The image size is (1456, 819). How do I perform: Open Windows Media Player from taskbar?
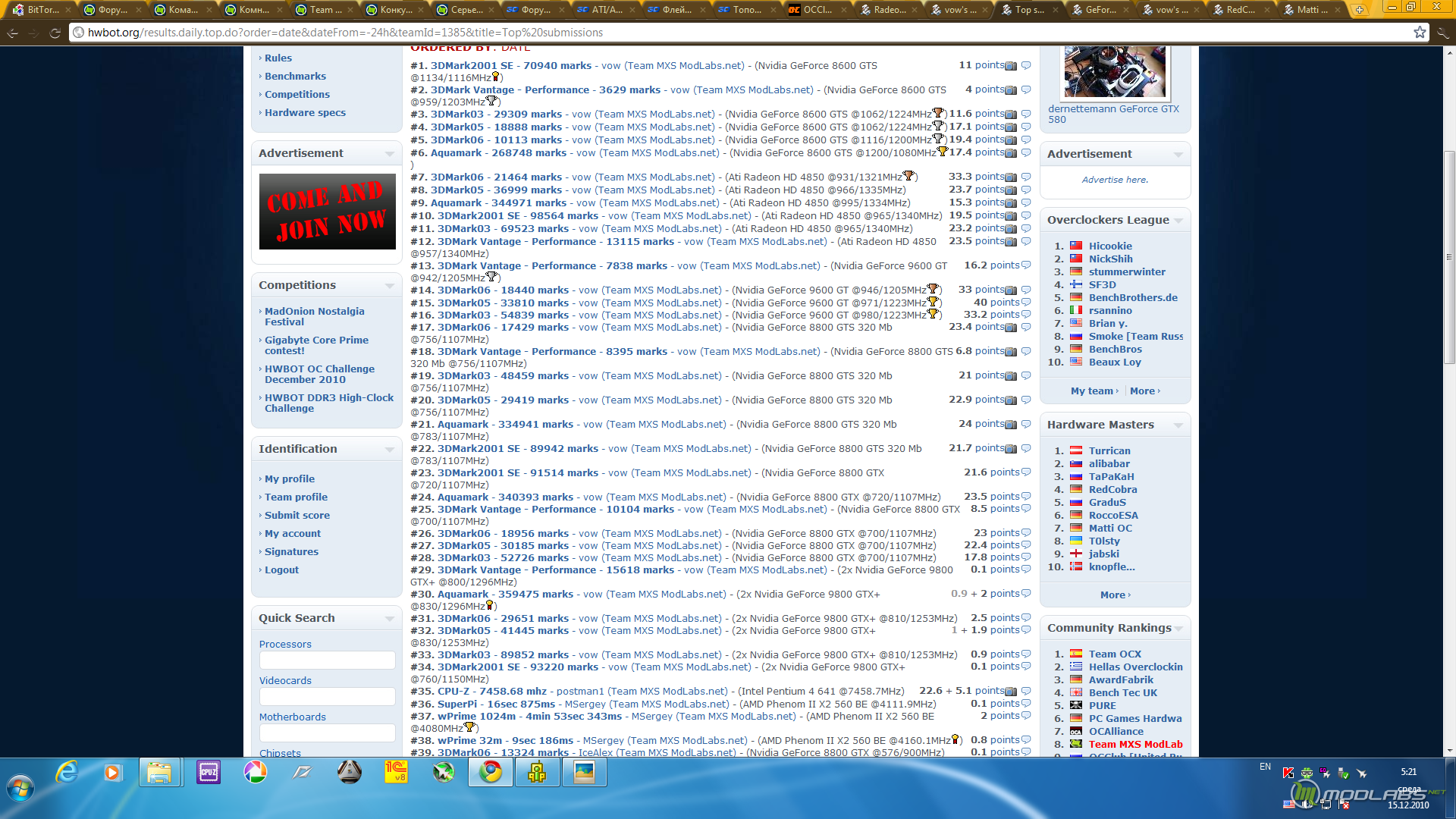point(112,773)
